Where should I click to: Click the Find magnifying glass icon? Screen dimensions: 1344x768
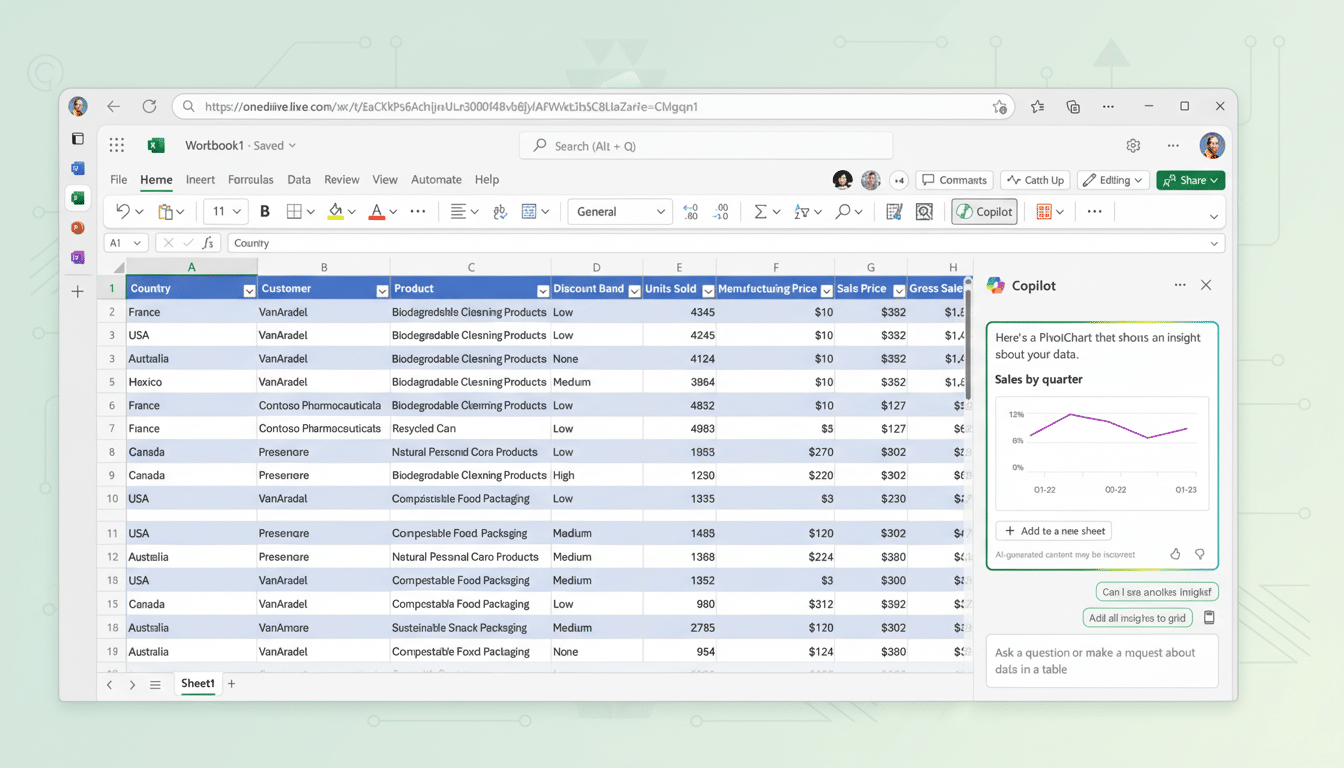click(x=845, y=211)
